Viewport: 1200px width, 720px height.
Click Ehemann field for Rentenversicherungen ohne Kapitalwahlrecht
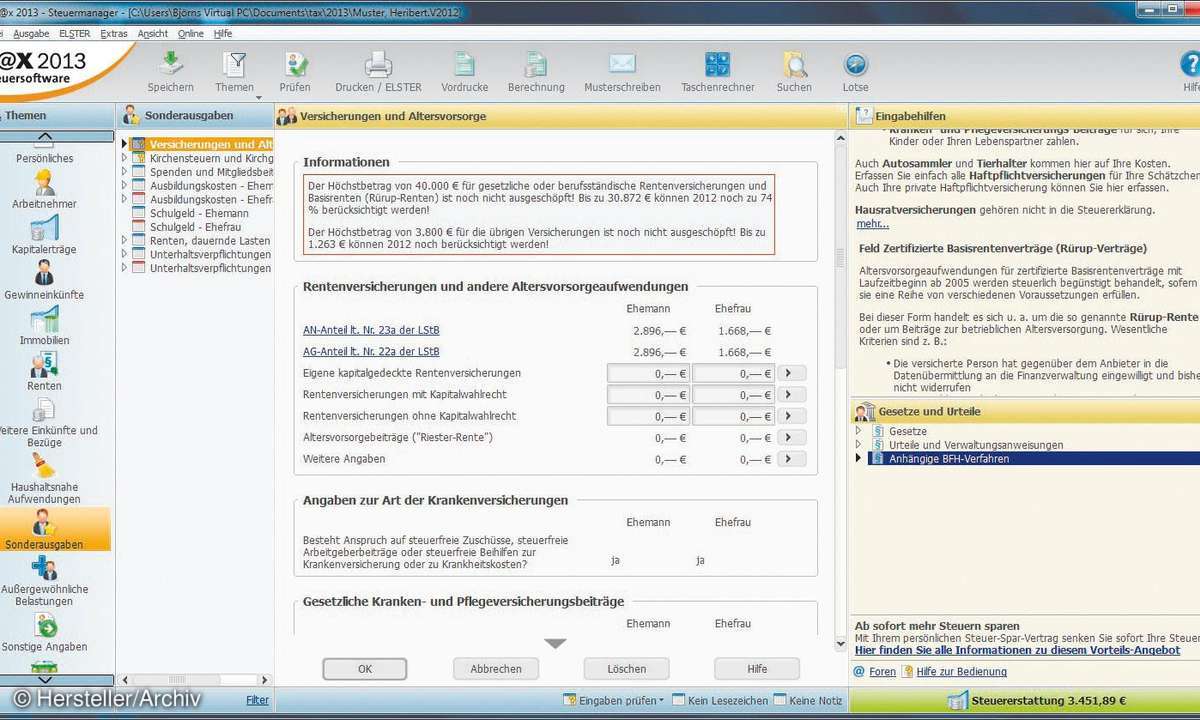click(x=648, y=416)
